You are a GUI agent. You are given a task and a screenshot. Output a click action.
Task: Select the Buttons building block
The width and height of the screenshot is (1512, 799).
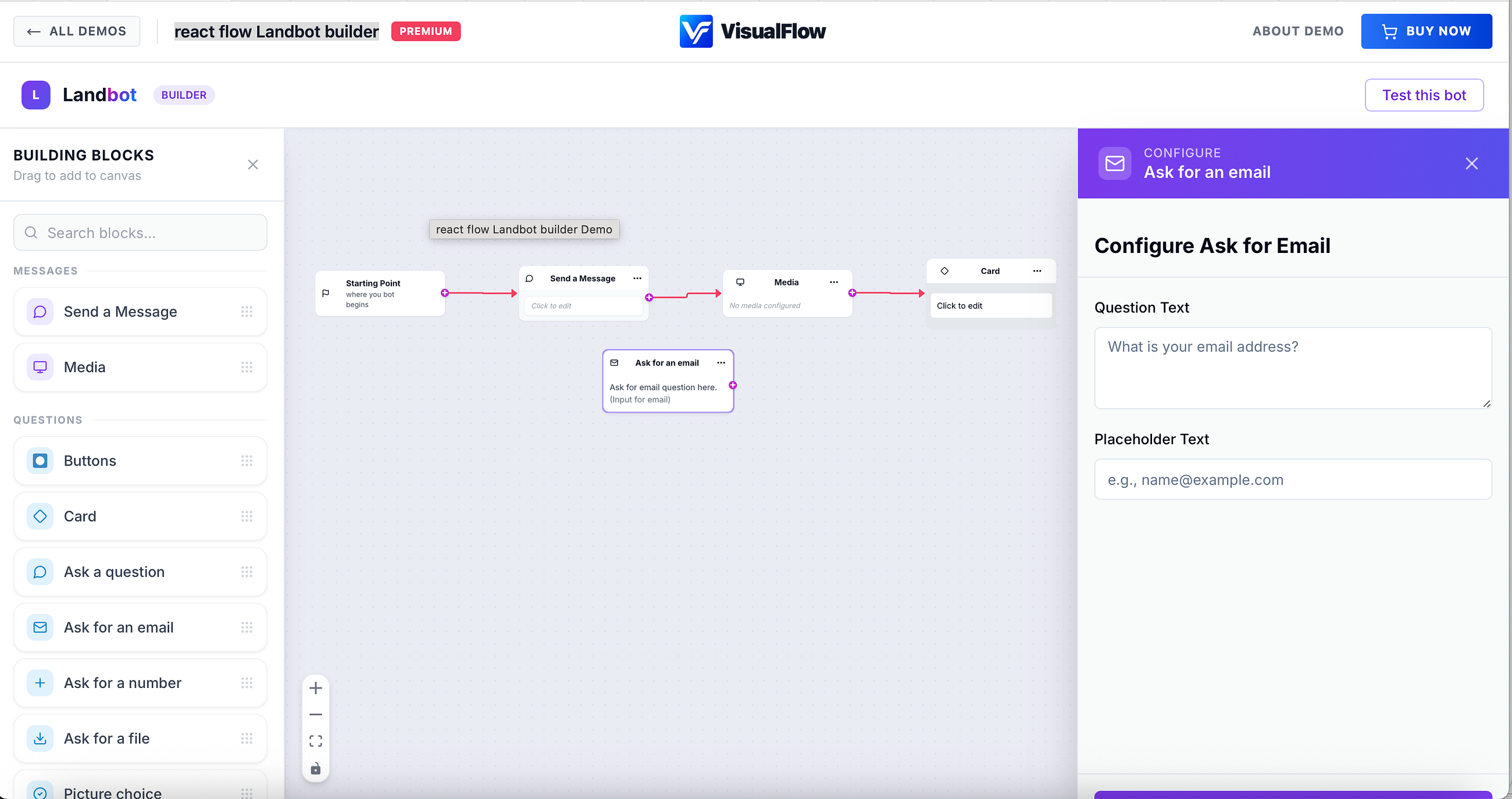click(x=140, y=461)
